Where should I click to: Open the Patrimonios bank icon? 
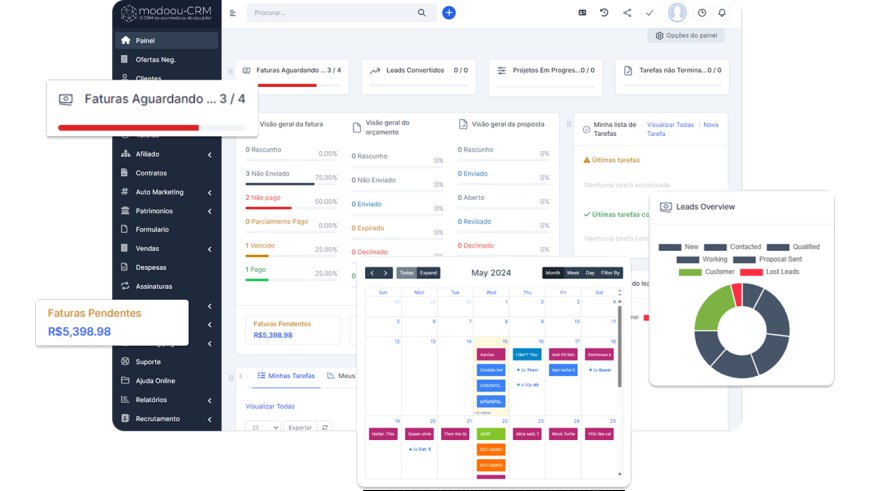(x=125, y=210)
